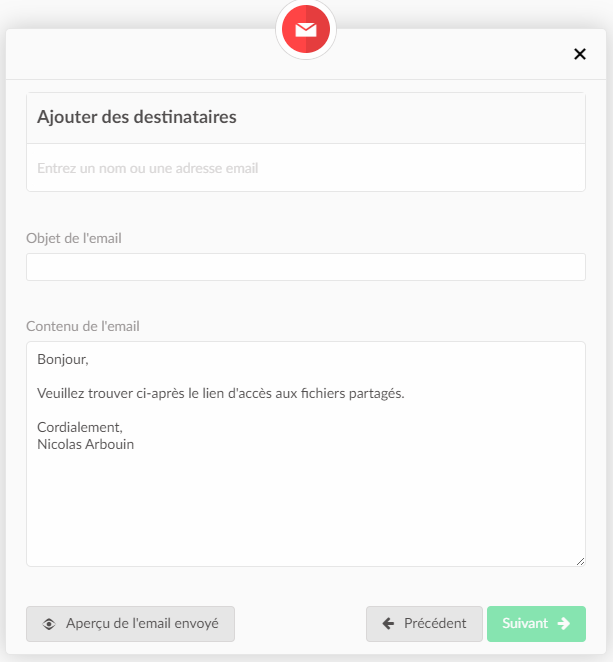Focus the recipient name or email field

[x=305, y=168]
